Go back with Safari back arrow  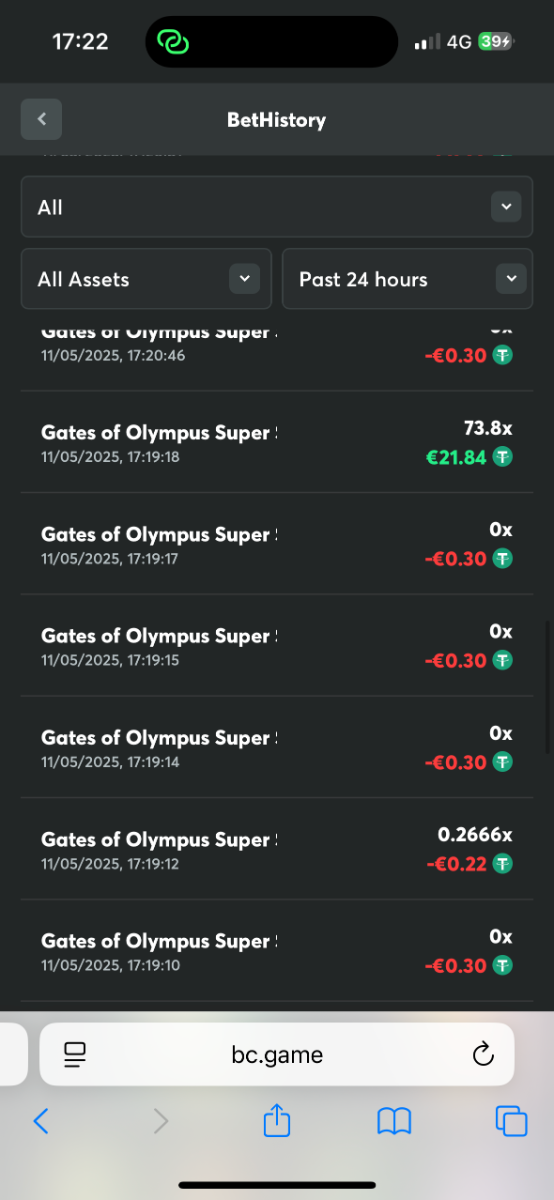pyautogui.click(x=41, y=1121)
